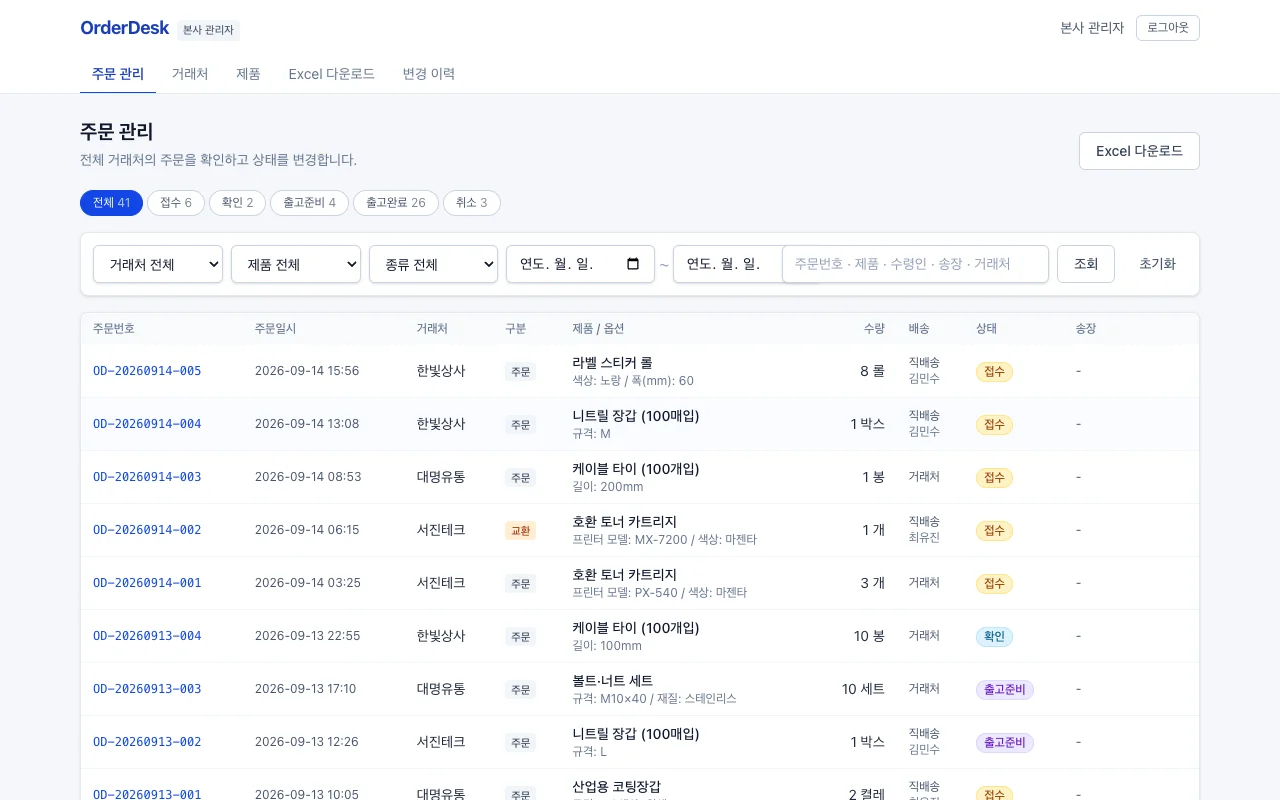This screenshot has height=800, width=1280.
Task: Click 출고준비 badge for OD-20260913-002
Action: click(x=1005, y=743)
